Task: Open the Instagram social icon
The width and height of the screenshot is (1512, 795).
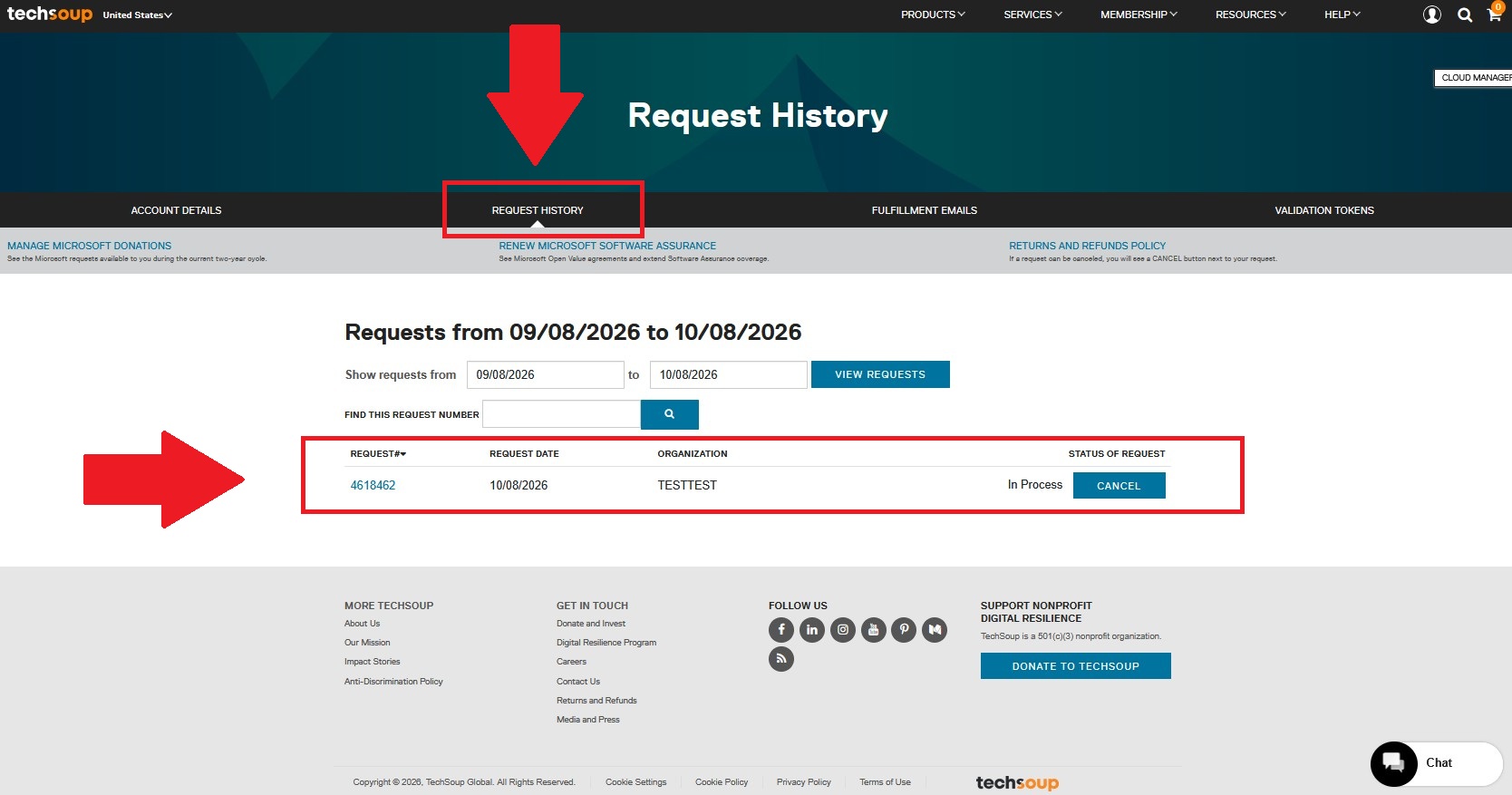Action: tap(843, 629)
